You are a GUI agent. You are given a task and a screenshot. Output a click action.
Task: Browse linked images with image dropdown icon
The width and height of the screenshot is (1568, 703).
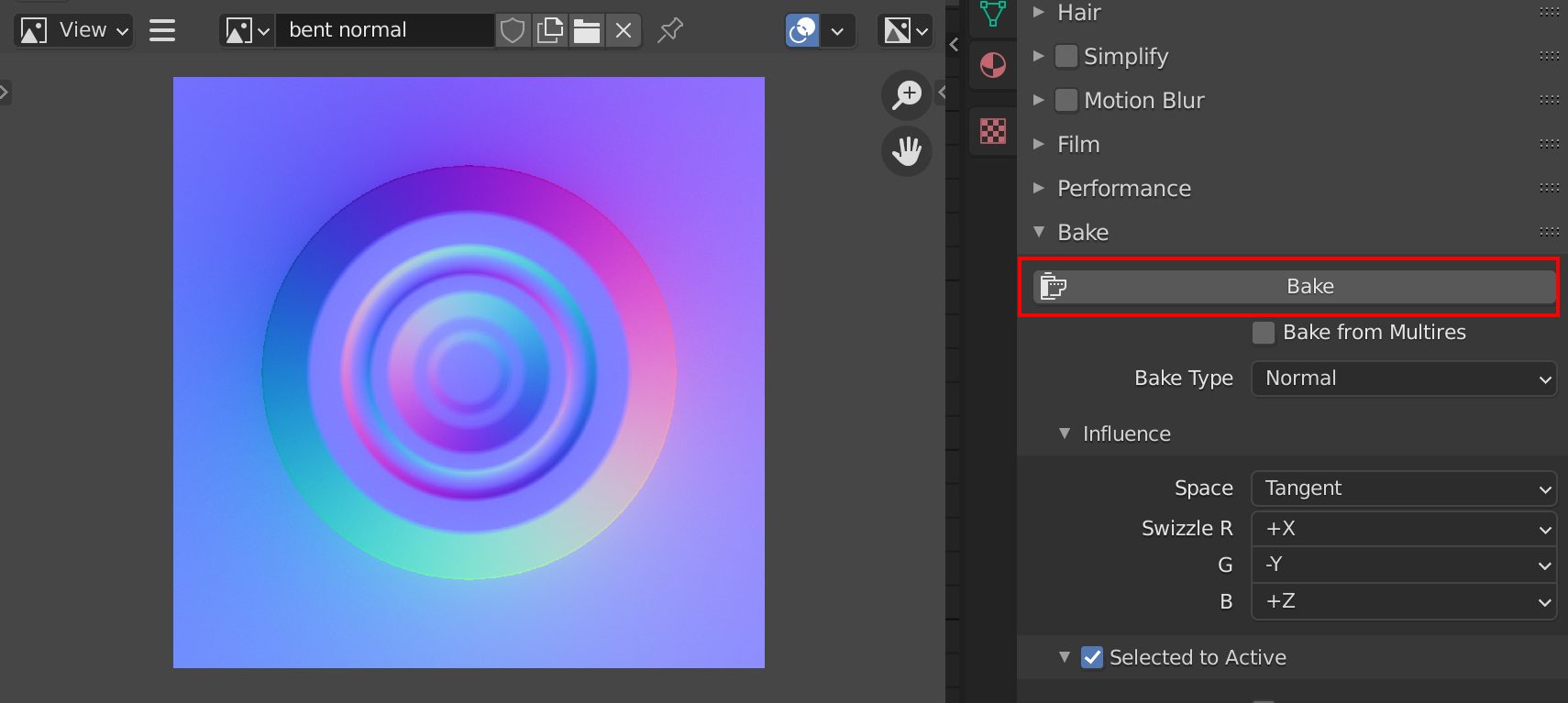pos(248,30)
